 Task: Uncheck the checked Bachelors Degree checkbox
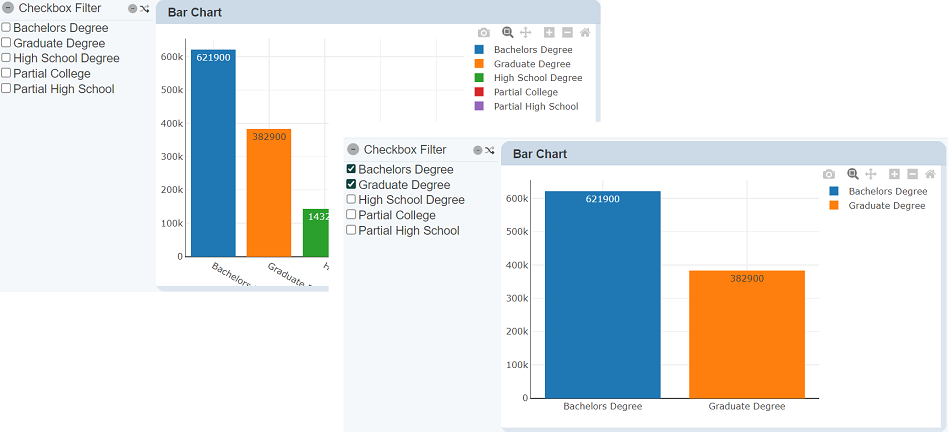[351, 170]
